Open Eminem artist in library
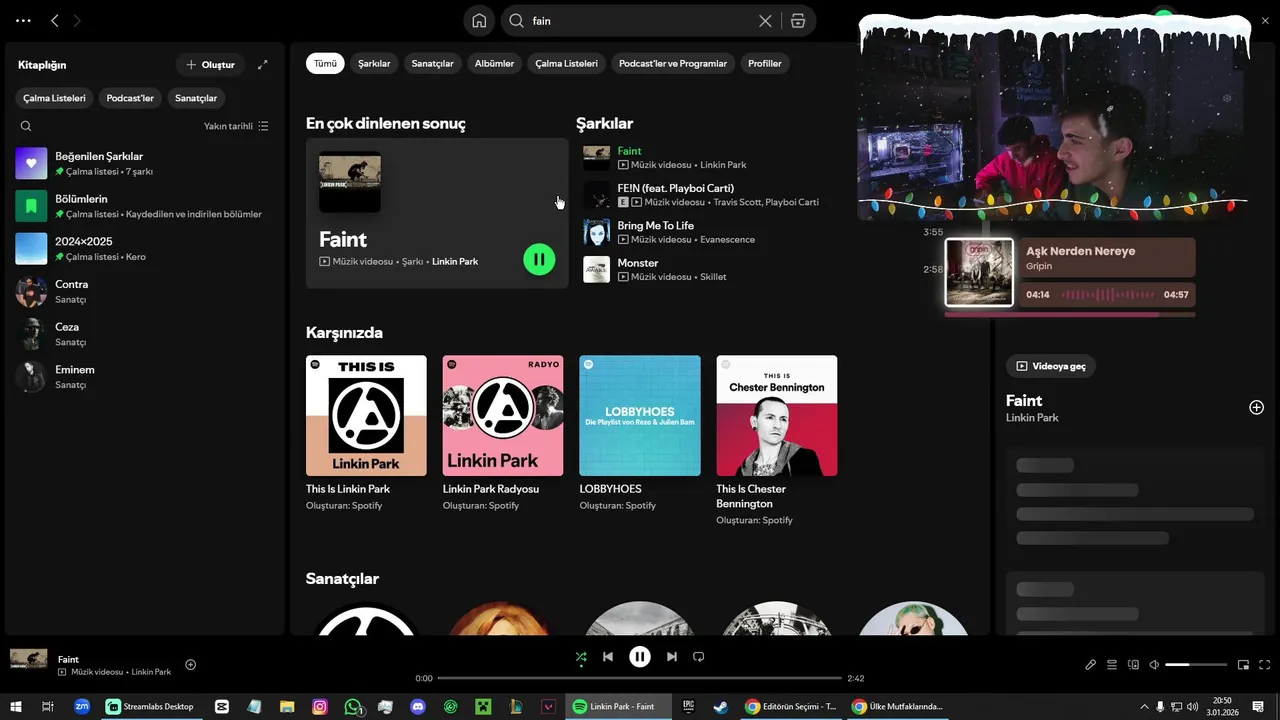1280x720 pixels. tap(145, 377)
